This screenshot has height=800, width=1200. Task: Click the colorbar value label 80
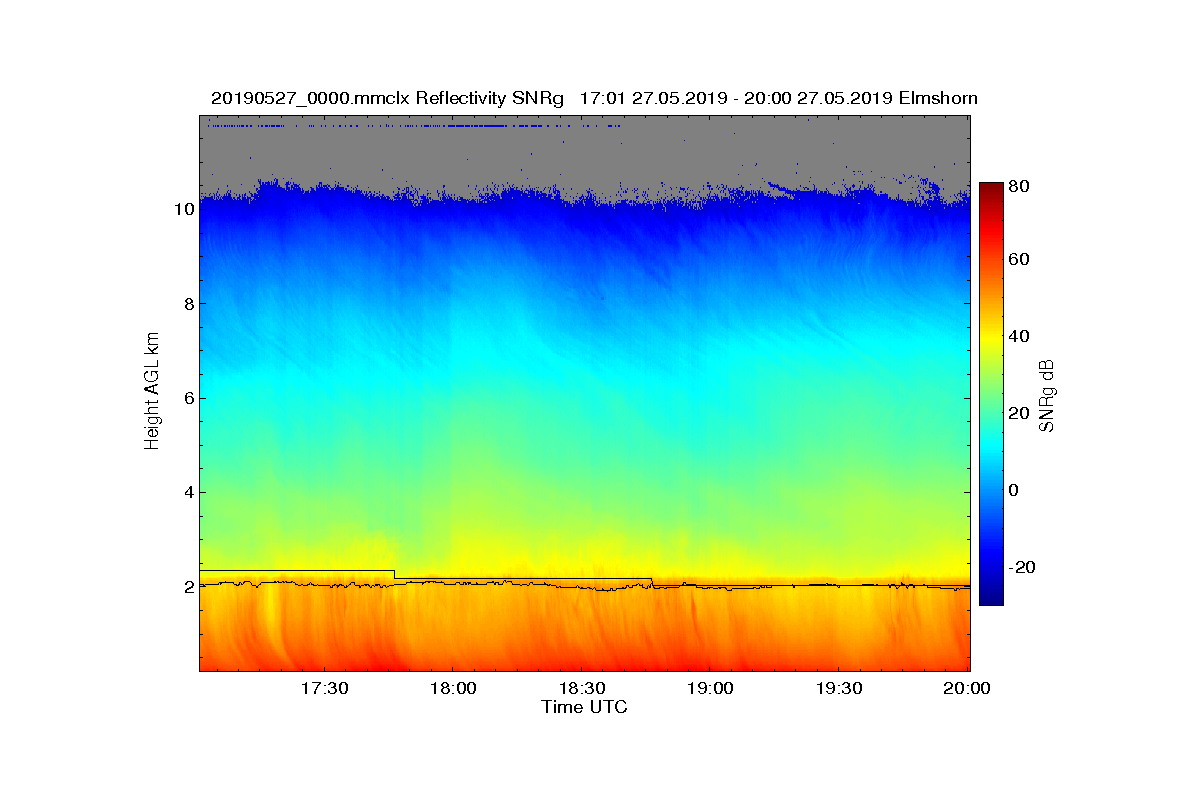click(x=1020, y=186)
